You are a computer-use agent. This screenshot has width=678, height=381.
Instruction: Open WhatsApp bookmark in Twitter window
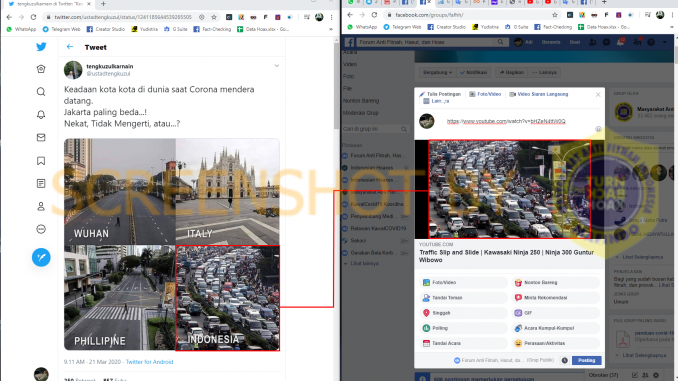pos(22,29)
